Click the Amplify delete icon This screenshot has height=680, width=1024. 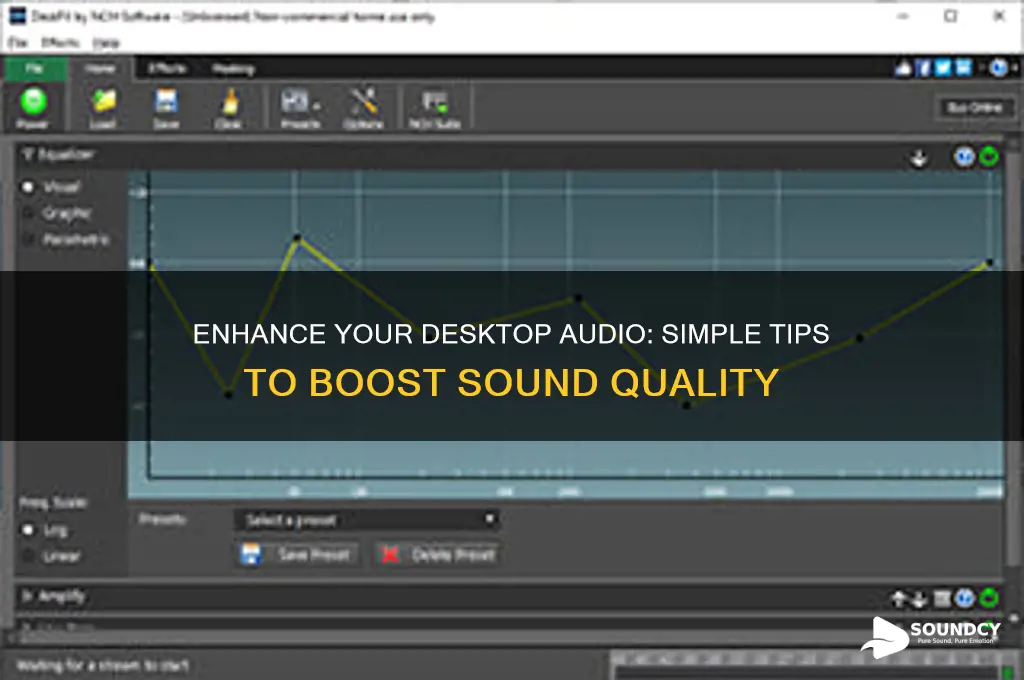click(942, 598)
